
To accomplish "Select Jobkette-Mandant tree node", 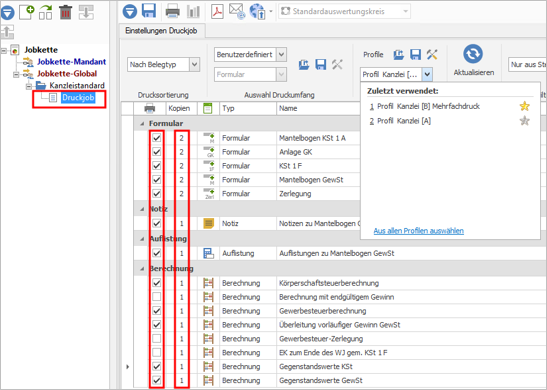I will pos(72,62).
